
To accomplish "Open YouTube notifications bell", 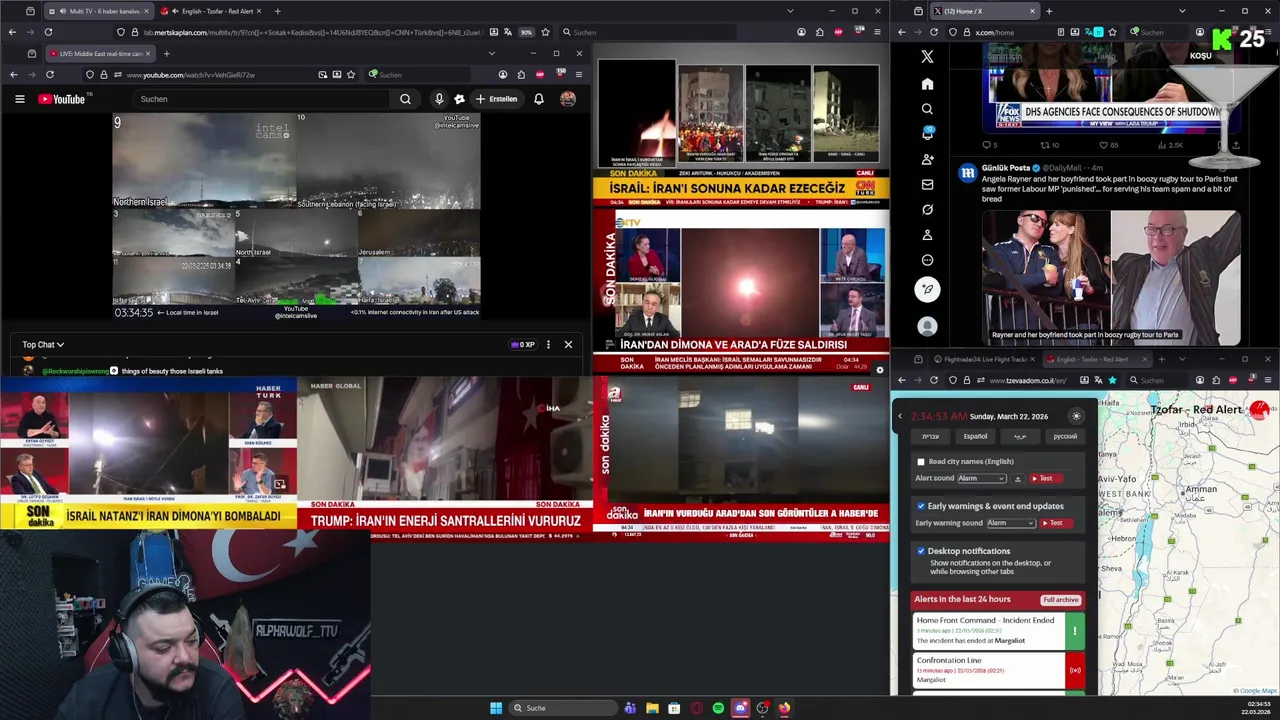I will coord(539,99).
